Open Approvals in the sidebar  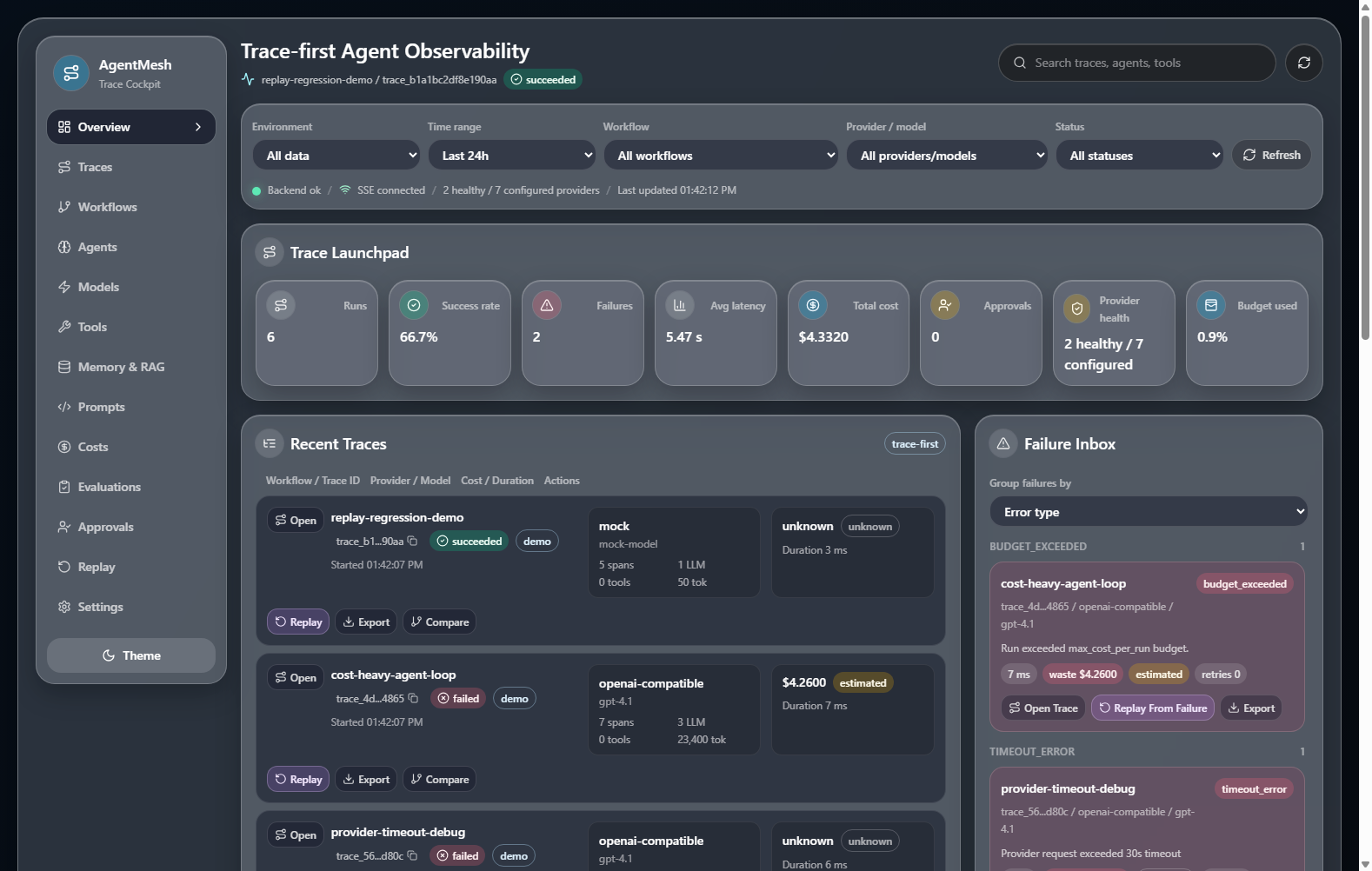tap(131, 527)
